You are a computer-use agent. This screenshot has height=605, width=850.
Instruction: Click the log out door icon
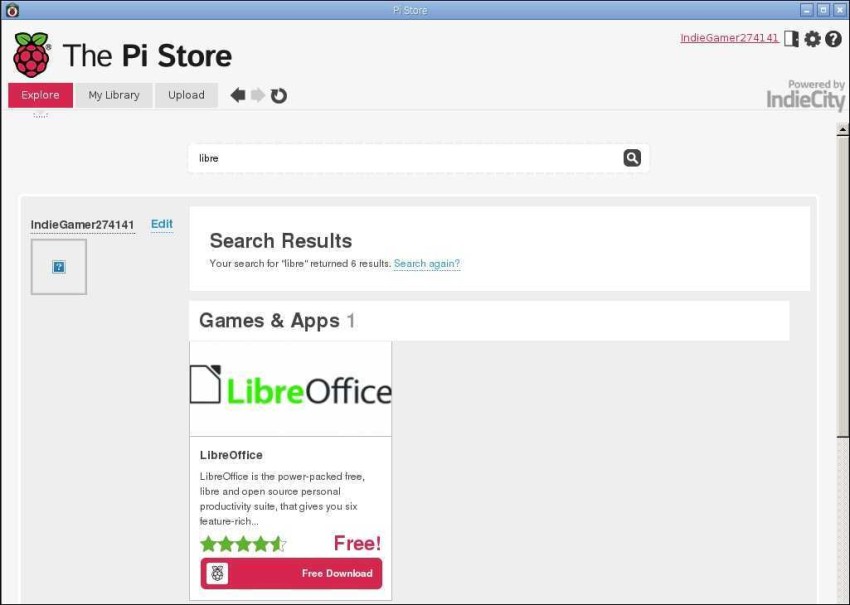click(791, 38)
